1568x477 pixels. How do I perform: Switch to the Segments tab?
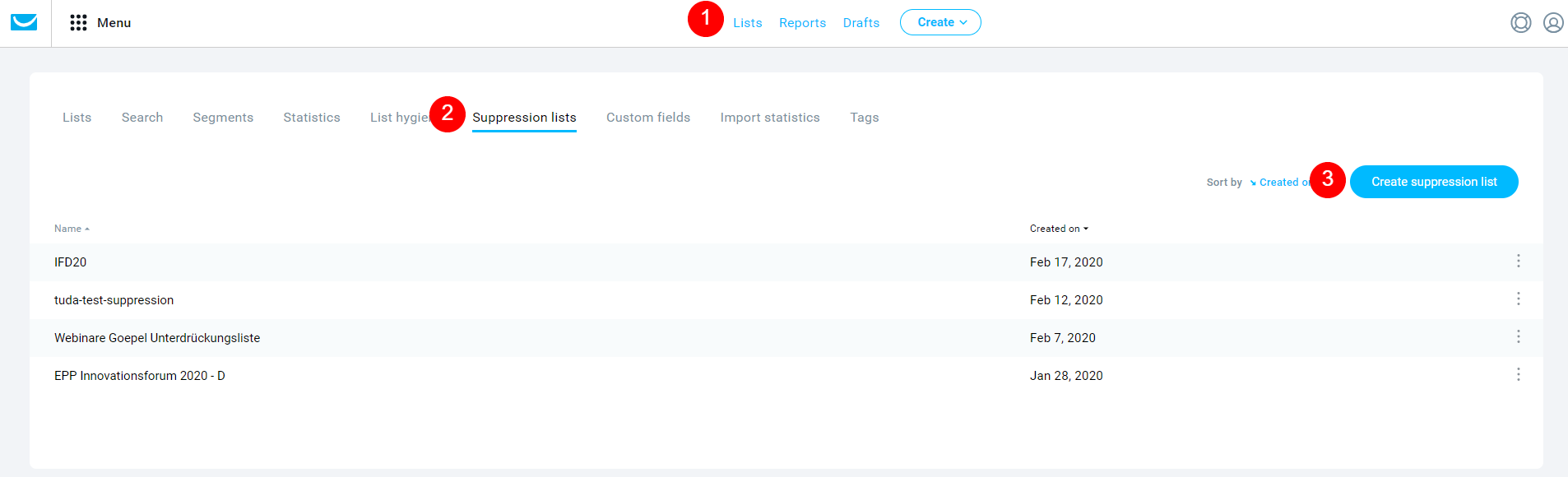tap(223, 118)
